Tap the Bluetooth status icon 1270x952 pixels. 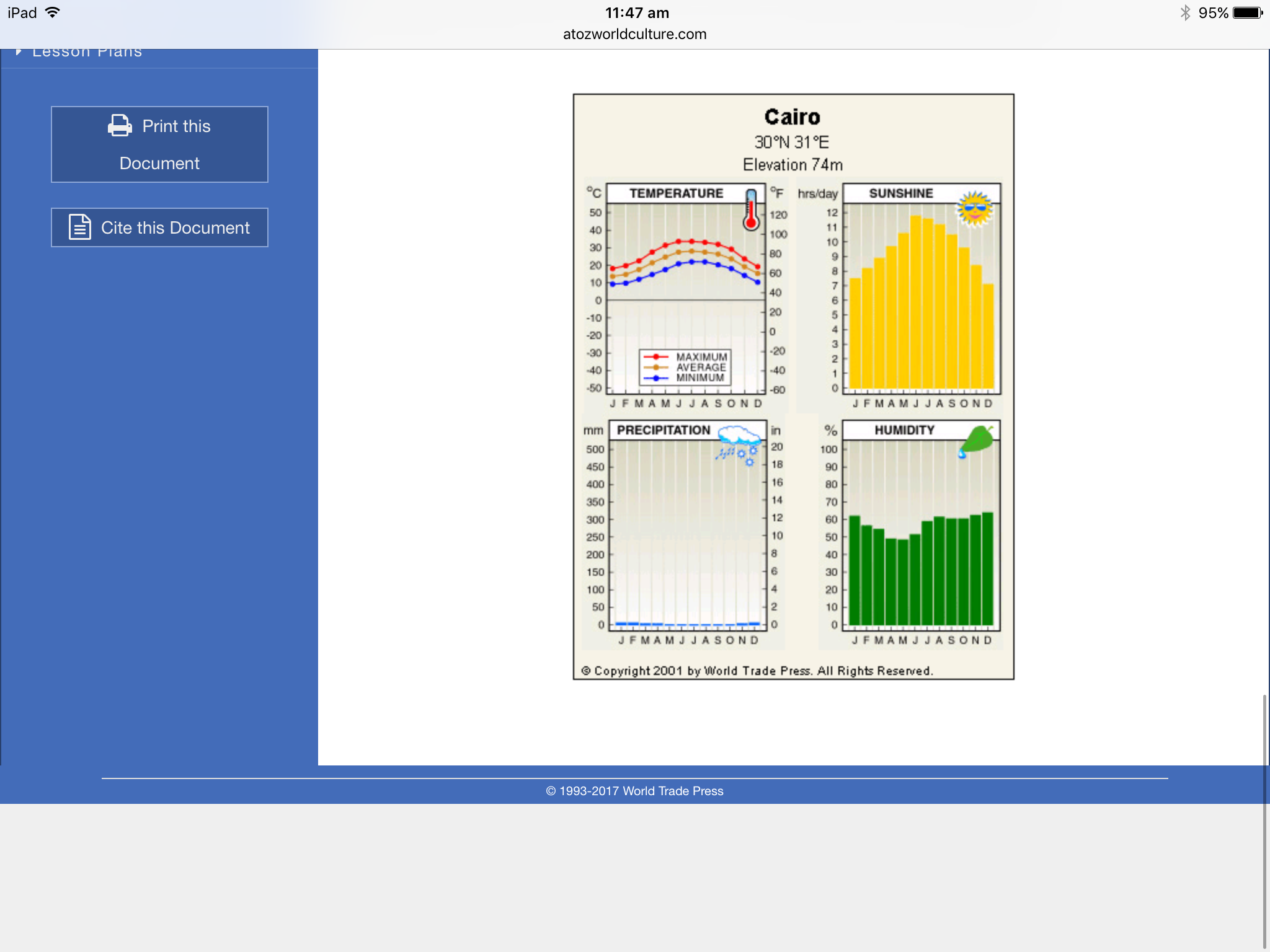click(1185, 12)
